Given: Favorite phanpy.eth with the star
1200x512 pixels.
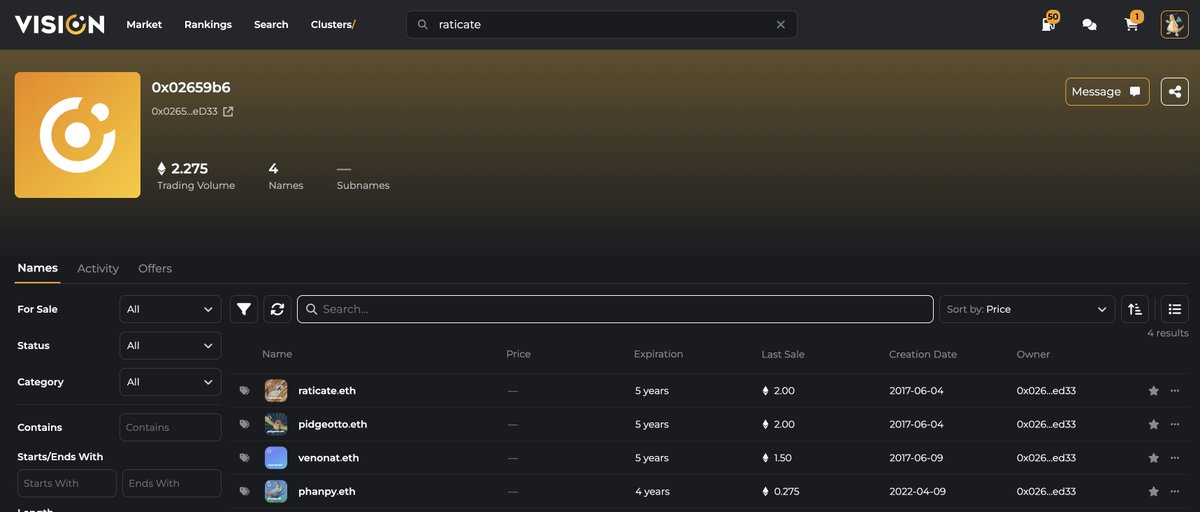Looking at the screenshot, I should 1154,491.
